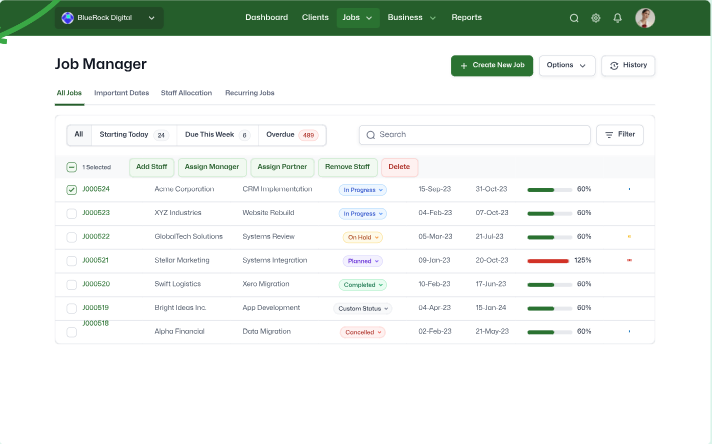Click the red 125% progress bar
Screen dimensions: 712x444
548,260
